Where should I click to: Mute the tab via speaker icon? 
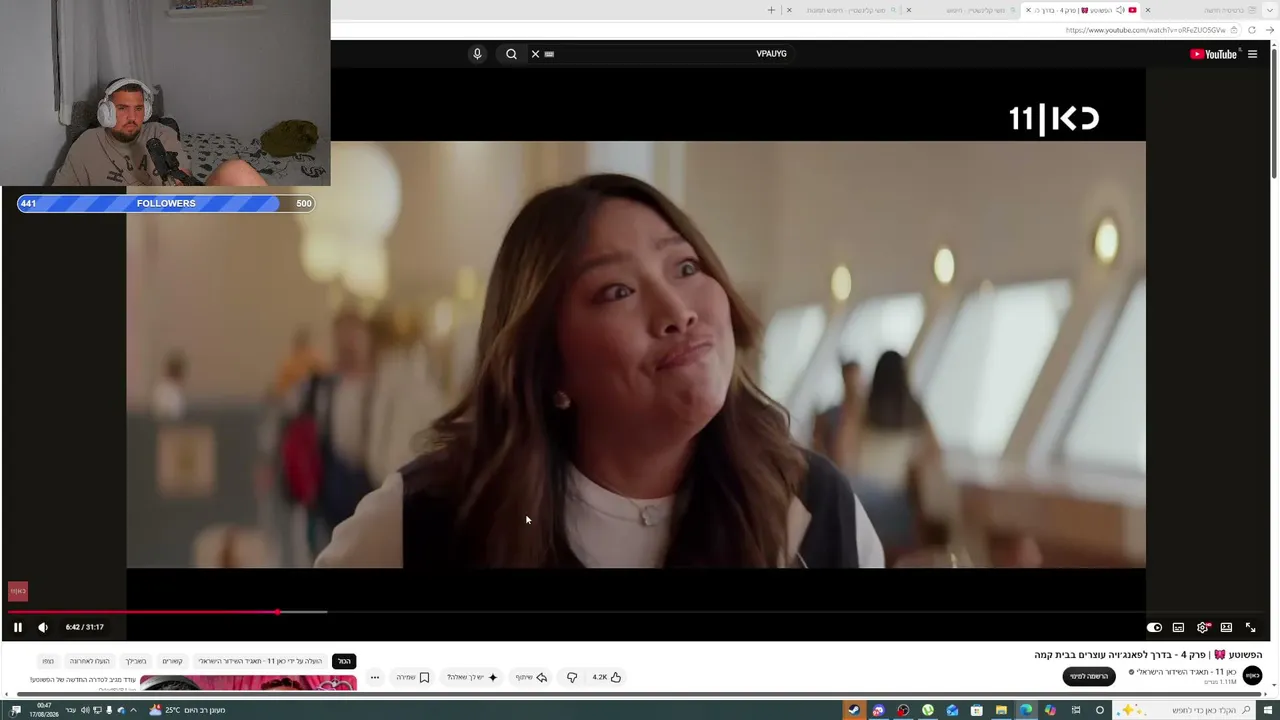click(x=1120, y=10)
